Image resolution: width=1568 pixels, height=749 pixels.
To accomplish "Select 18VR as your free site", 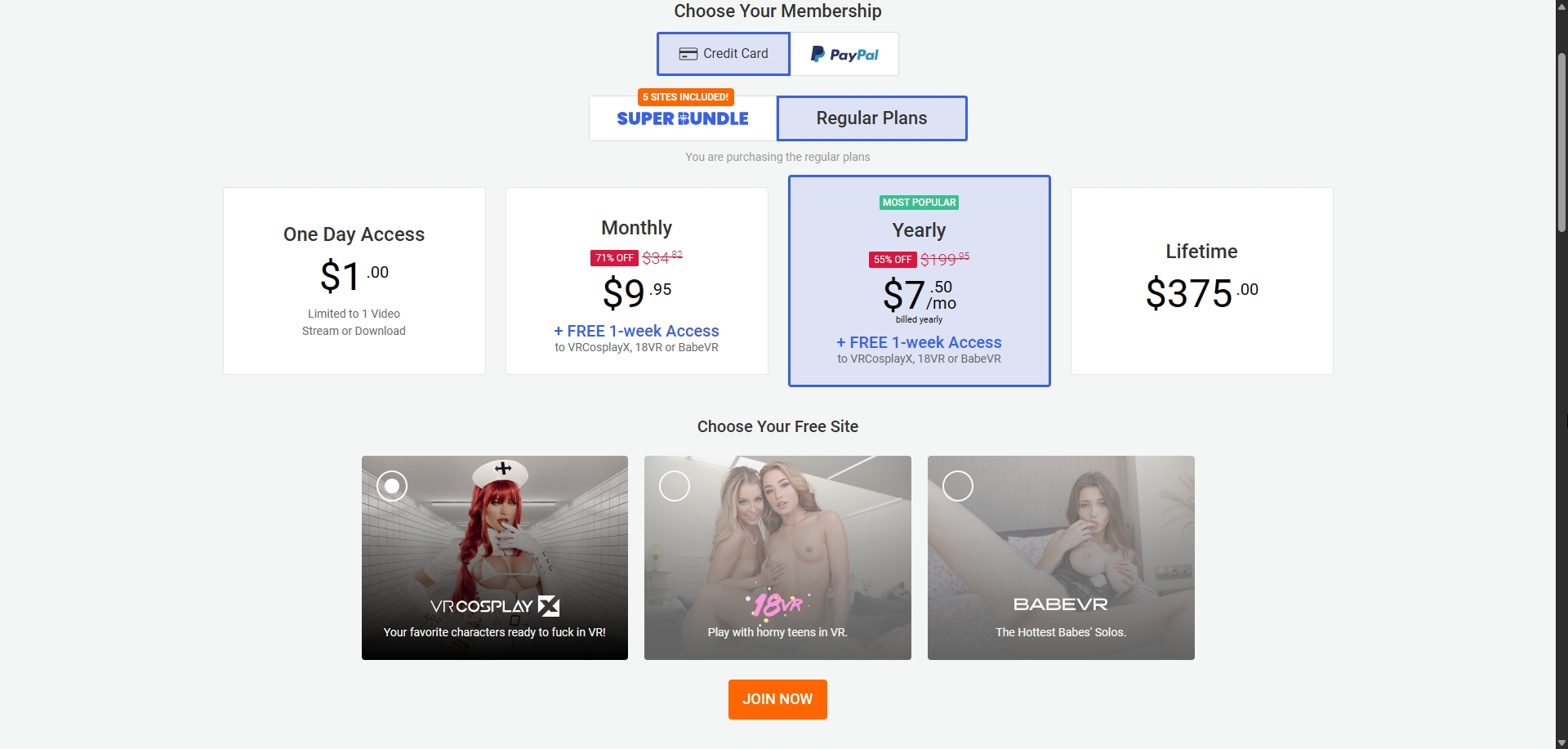I will (x=675, y=485).
